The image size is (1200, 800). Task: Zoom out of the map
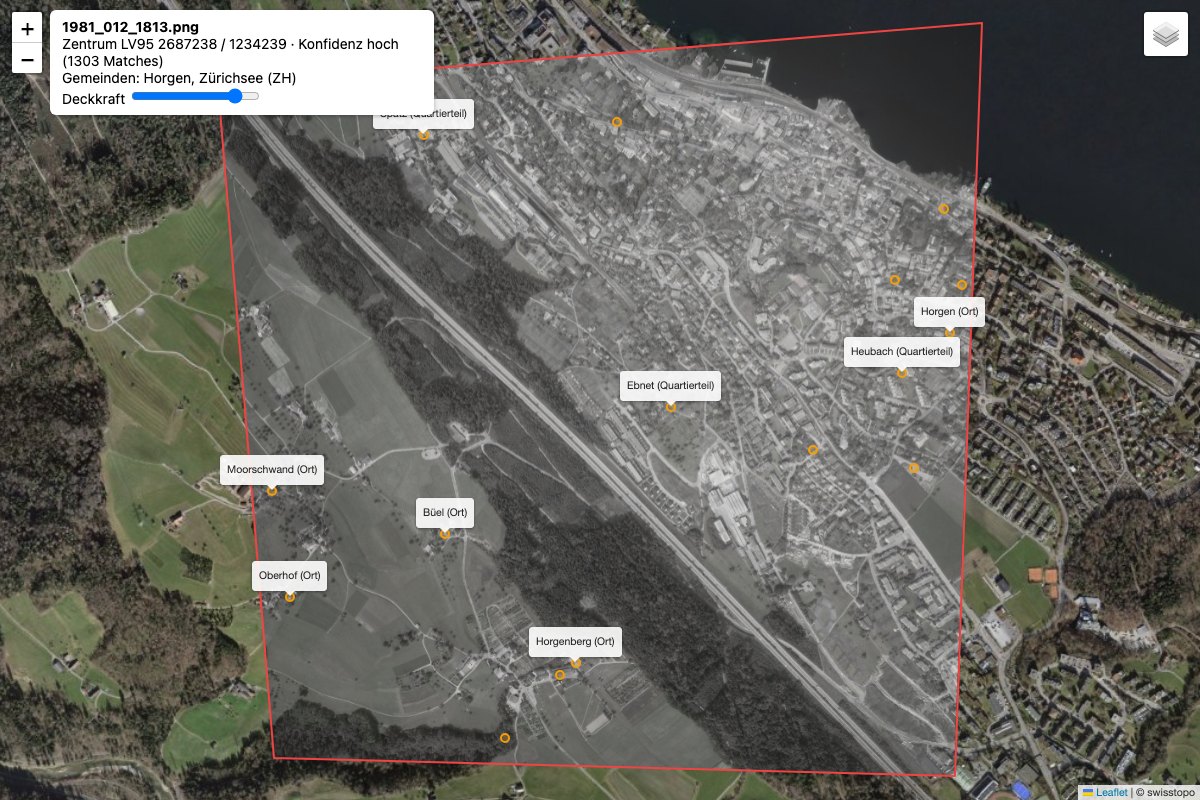point(27,59)
